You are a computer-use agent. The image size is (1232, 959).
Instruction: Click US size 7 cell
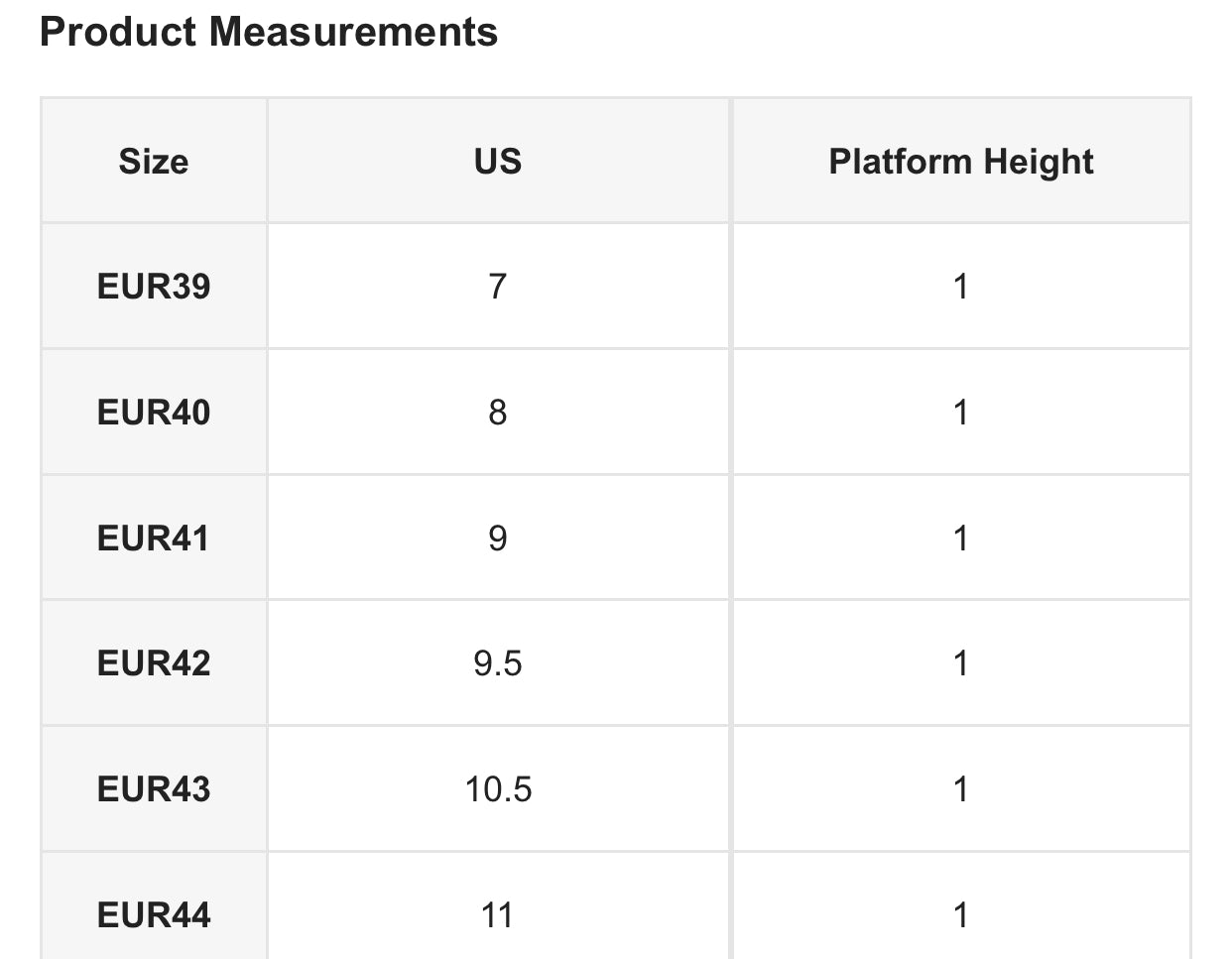tap(498, 287)
